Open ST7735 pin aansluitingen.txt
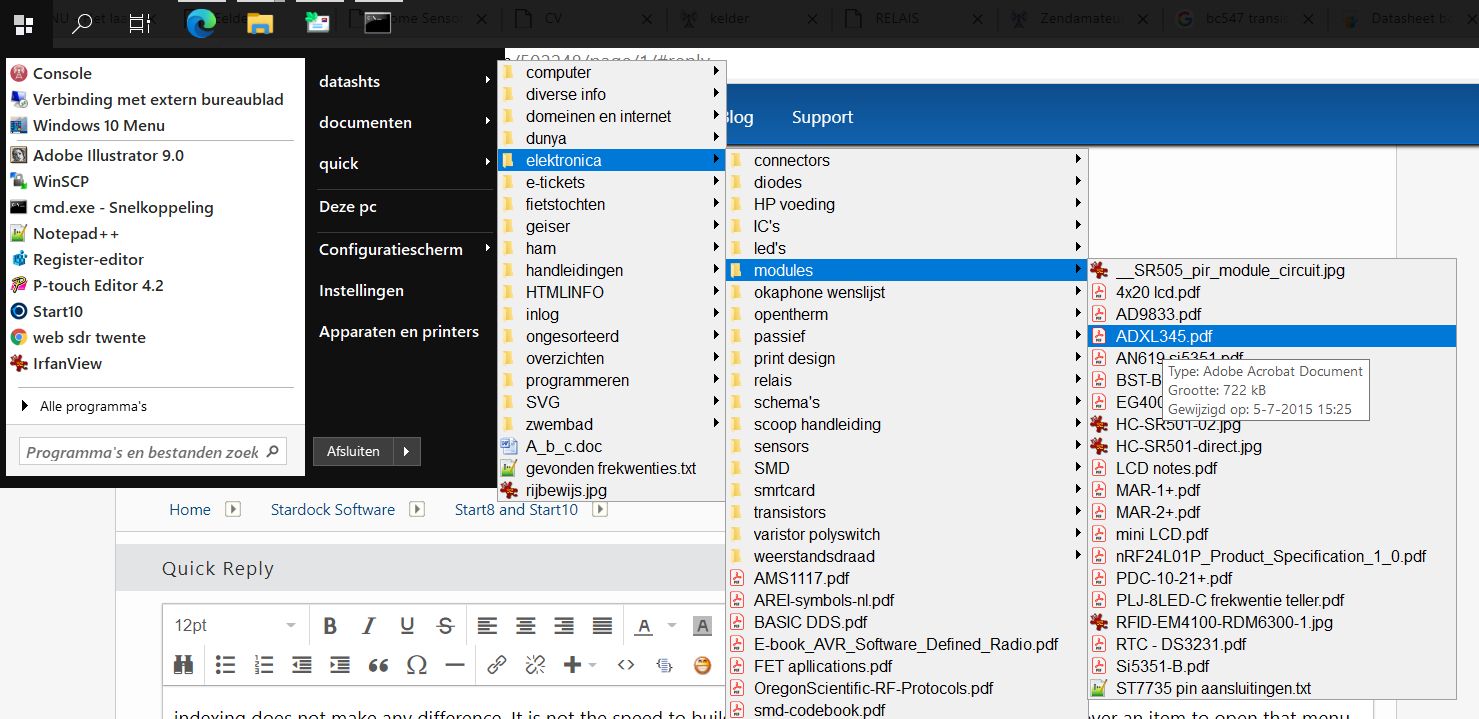Screen dimensions: 1479x719 pyautogui.click(x=1271, y=688)
